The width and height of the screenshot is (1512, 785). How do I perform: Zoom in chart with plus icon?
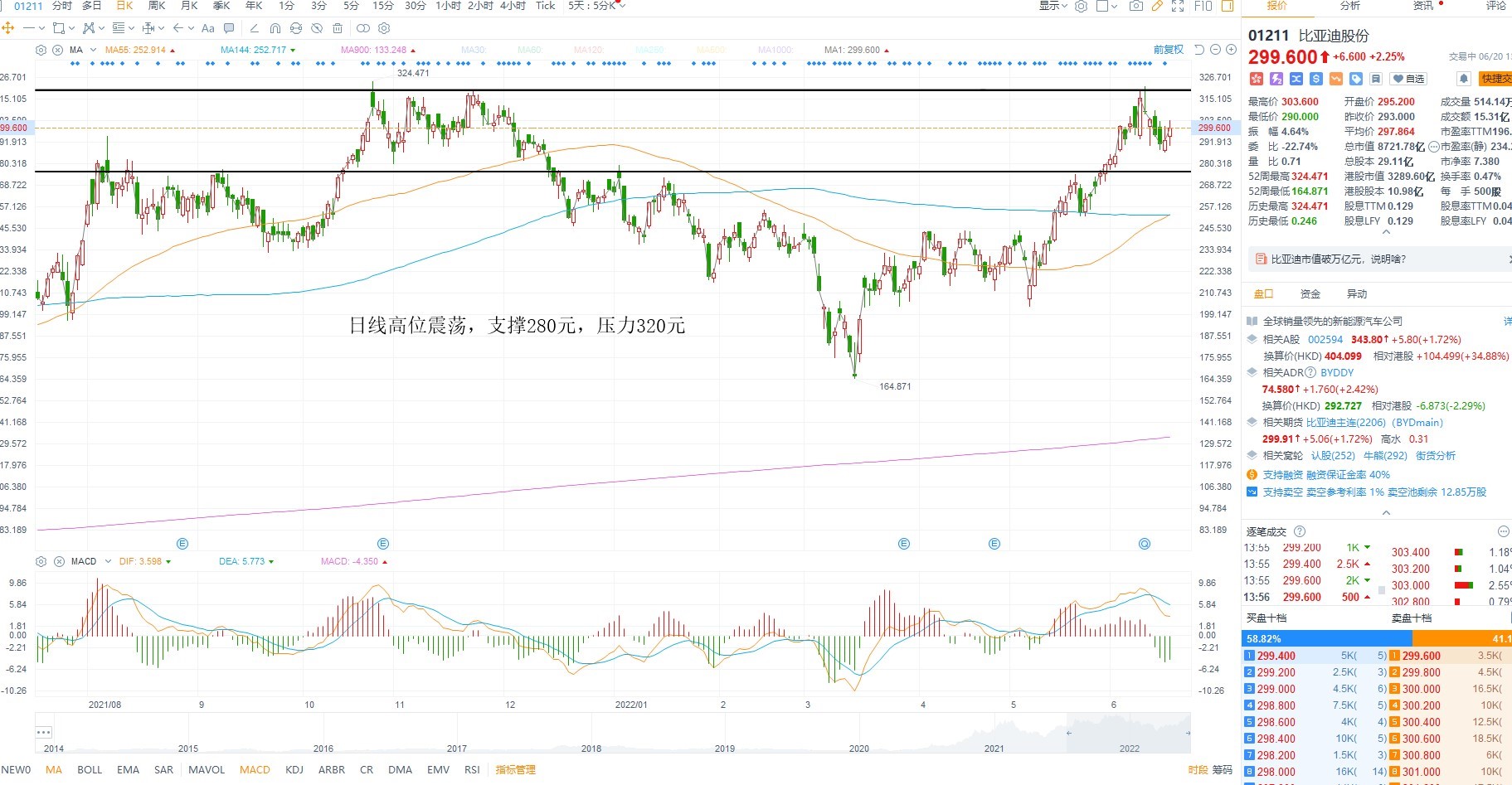coord(1229,50)
